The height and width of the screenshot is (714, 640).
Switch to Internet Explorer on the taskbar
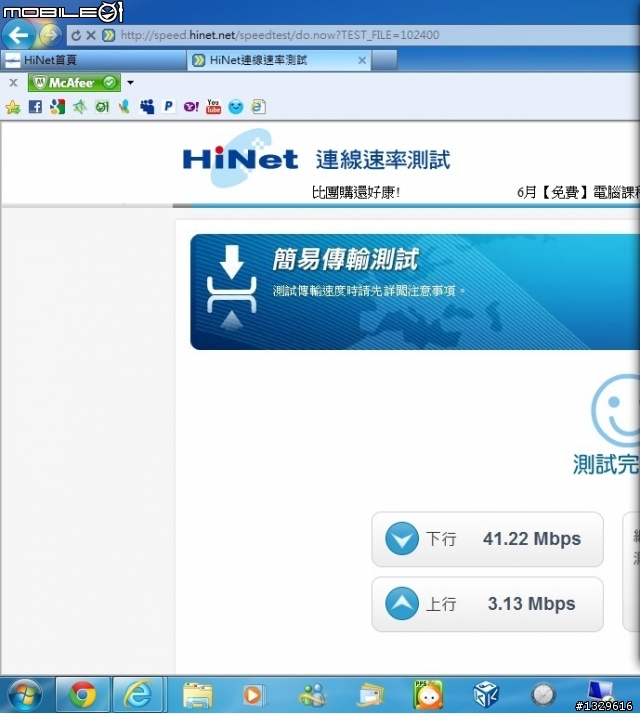coord(138,695)
